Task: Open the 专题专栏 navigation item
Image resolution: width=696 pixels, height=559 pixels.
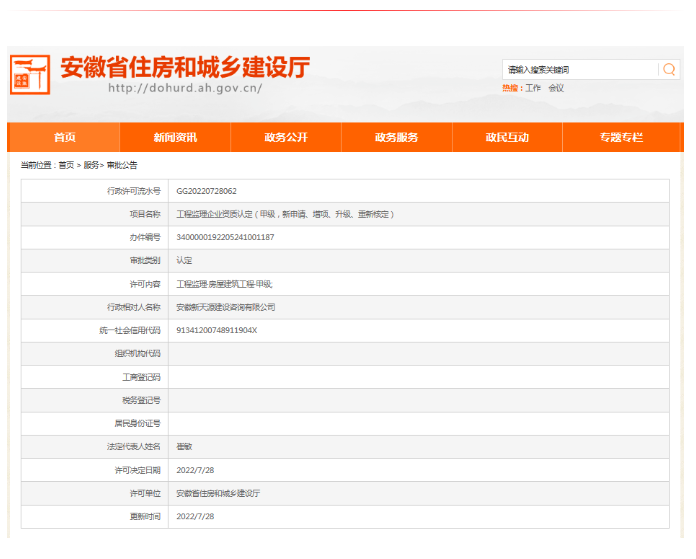Action: pos(621,137)
